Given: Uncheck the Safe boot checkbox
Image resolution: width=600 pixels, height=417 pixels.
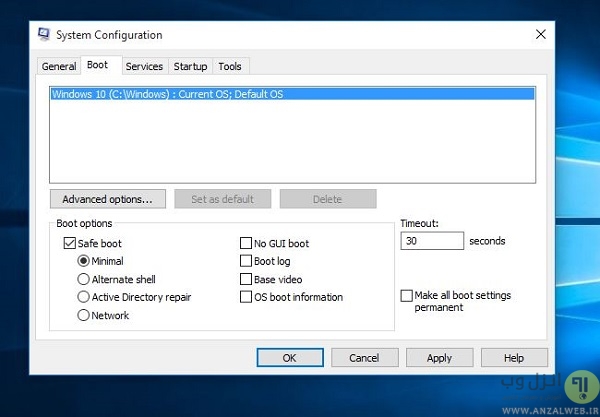Looking at the screenshot, I should coord(70,243).
